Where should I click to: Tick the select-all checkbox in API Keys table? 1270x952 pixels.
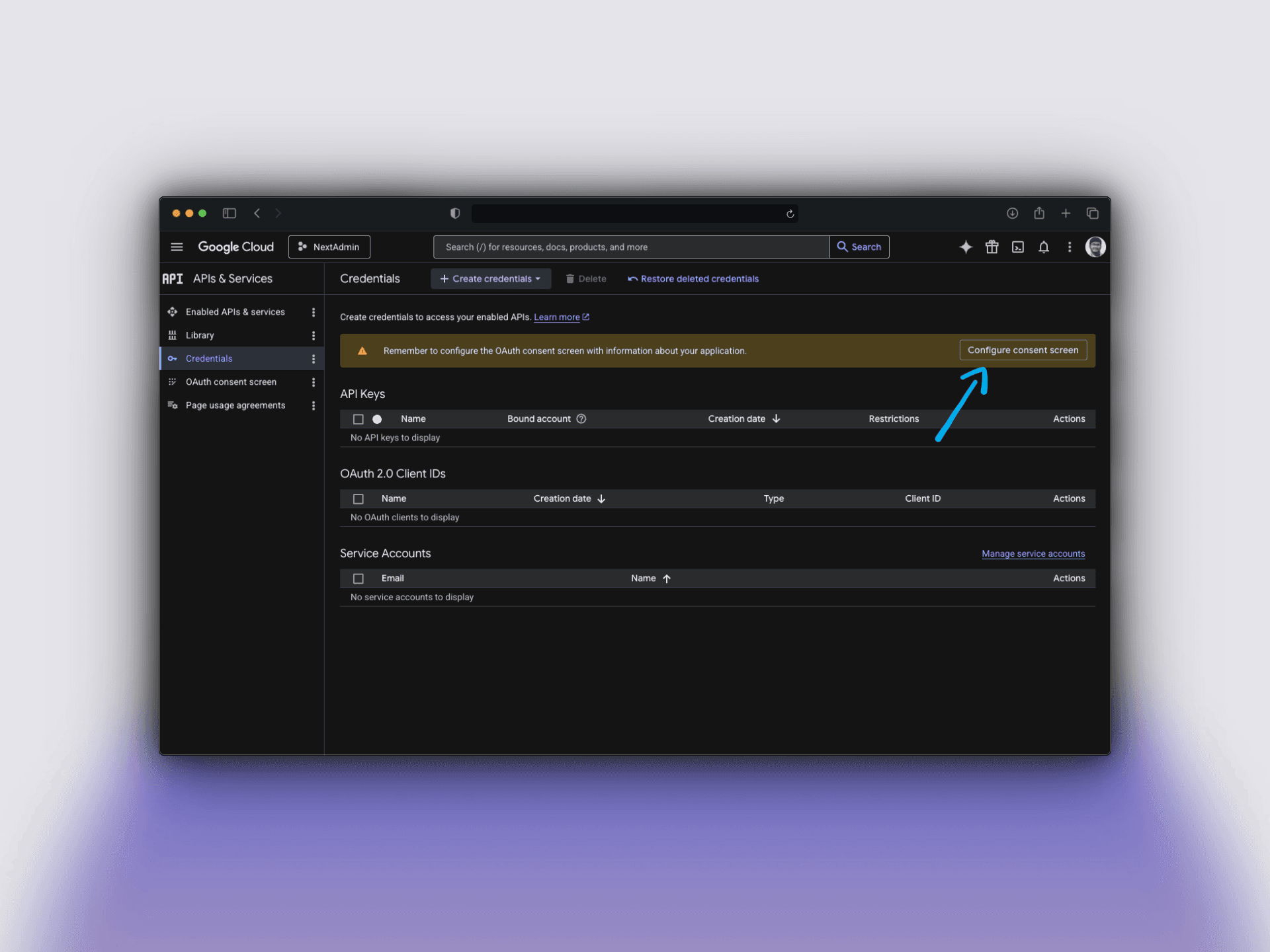click(x=358, y=419)
